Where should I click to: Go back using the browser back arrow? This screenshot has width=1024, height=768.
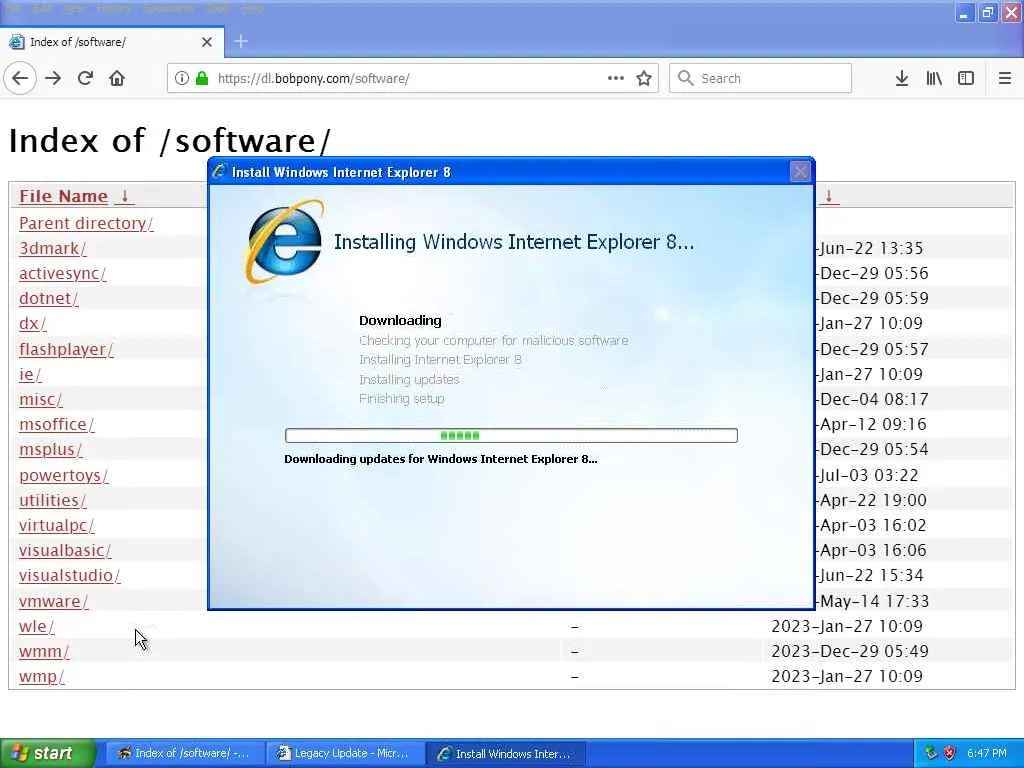(20, 78)
